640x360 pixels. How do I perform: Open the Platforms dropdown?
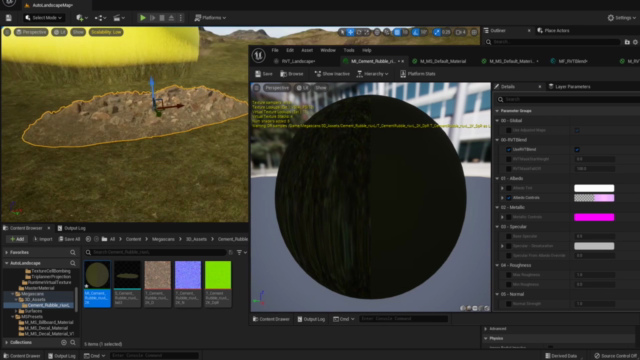pyautogui.click(x=210, y=18)
